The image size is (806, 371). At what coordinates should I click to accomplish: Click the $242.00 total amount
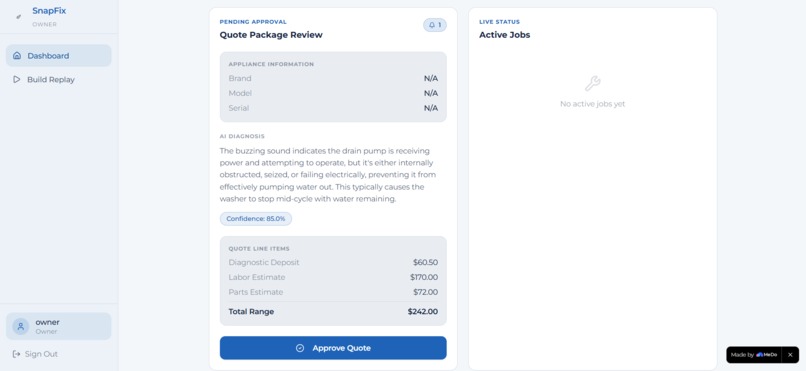(423, 312)
